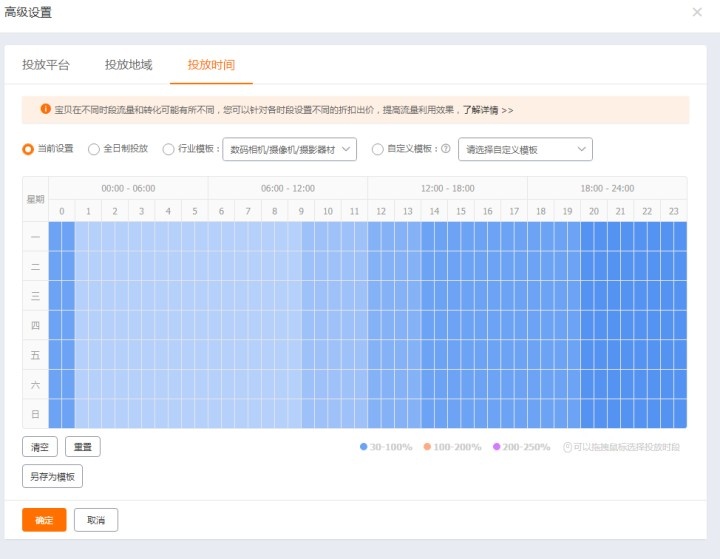The height and width of the screenshot is (559, 720).
Task: Select the 投放时间 tab
Action: coord(211,65)
